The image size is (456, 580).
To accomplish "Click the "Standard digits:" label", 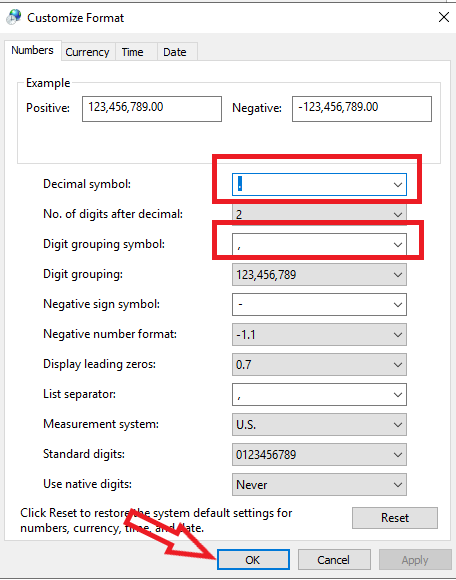I will (84, 454).
